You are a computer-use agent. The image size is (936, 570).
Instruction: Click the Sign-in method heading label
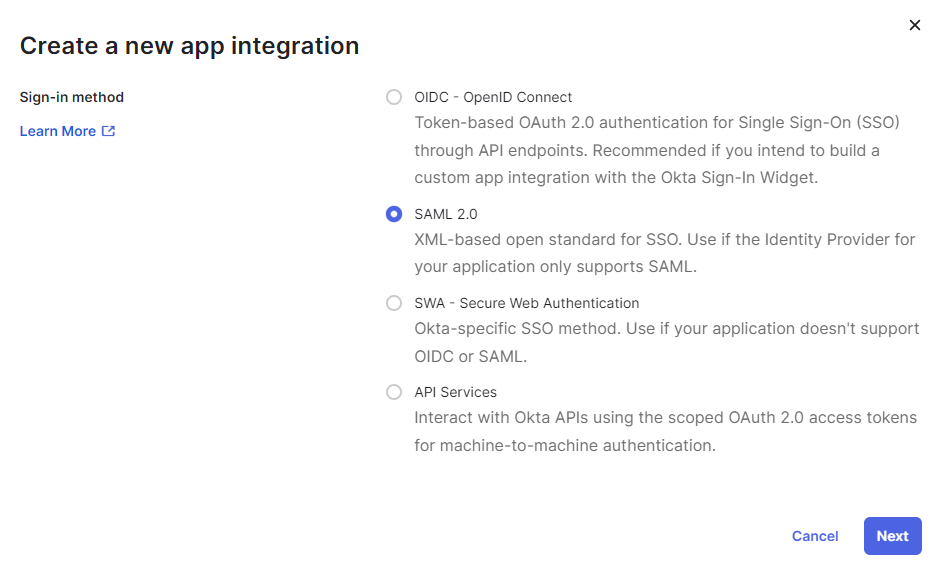point(72,97)
